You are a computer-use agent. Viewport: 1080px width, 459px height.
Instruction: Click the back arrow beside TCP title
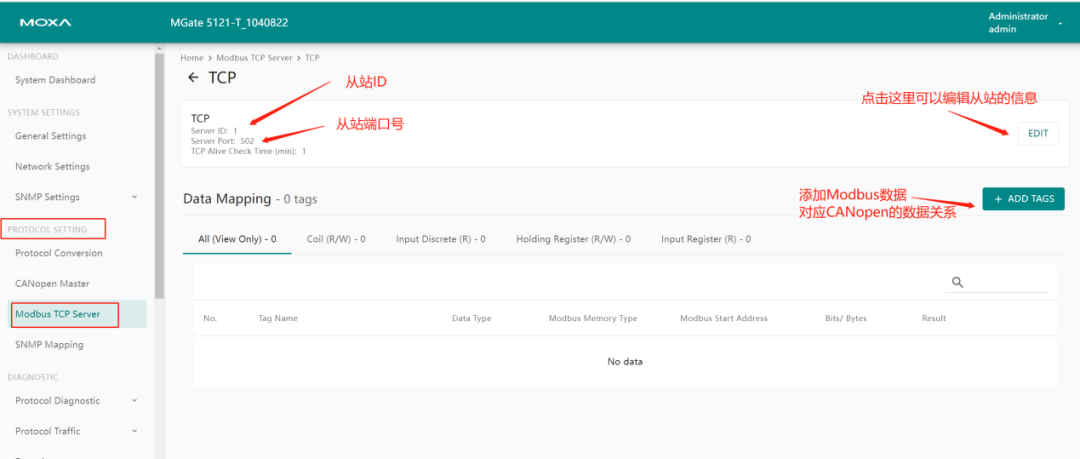pos(193,77)
